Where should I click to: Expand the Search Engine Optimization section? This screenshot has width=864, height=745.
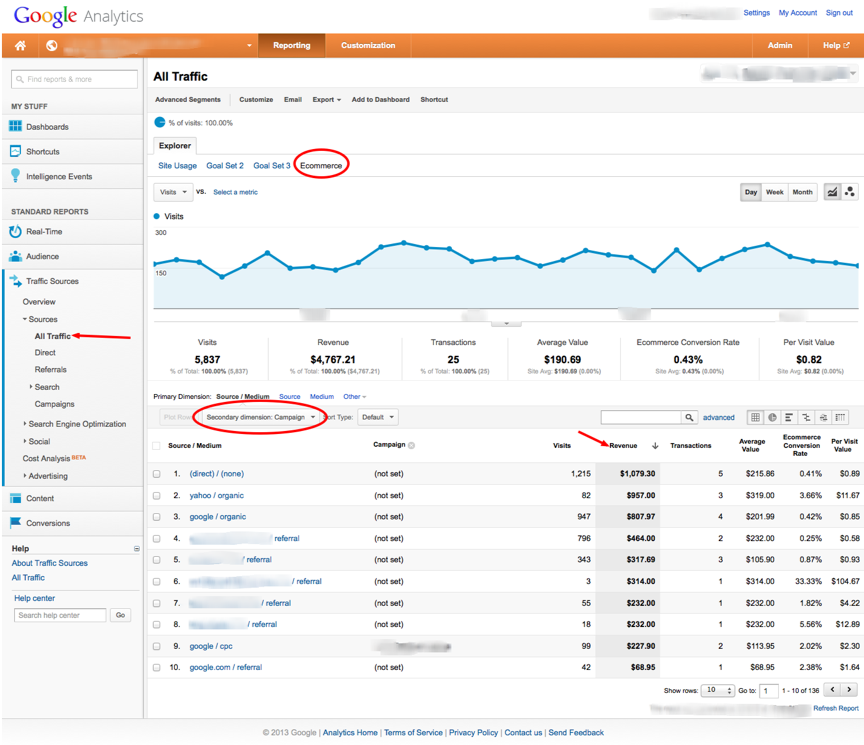pos(77,424)
